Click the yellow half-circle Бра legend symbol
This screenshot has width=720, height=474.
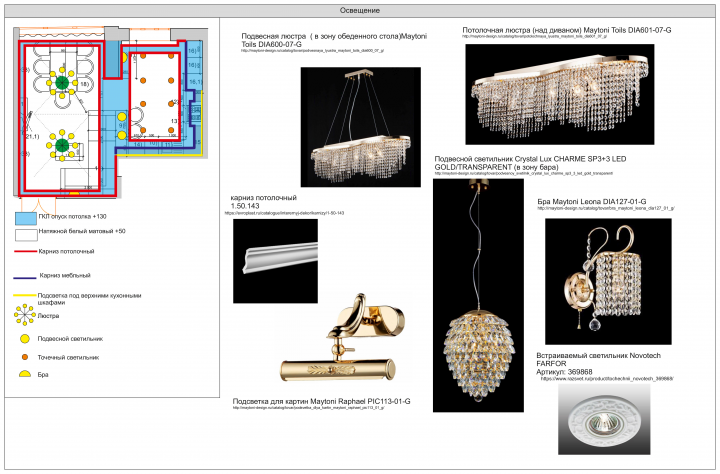(x=25, y=374)
